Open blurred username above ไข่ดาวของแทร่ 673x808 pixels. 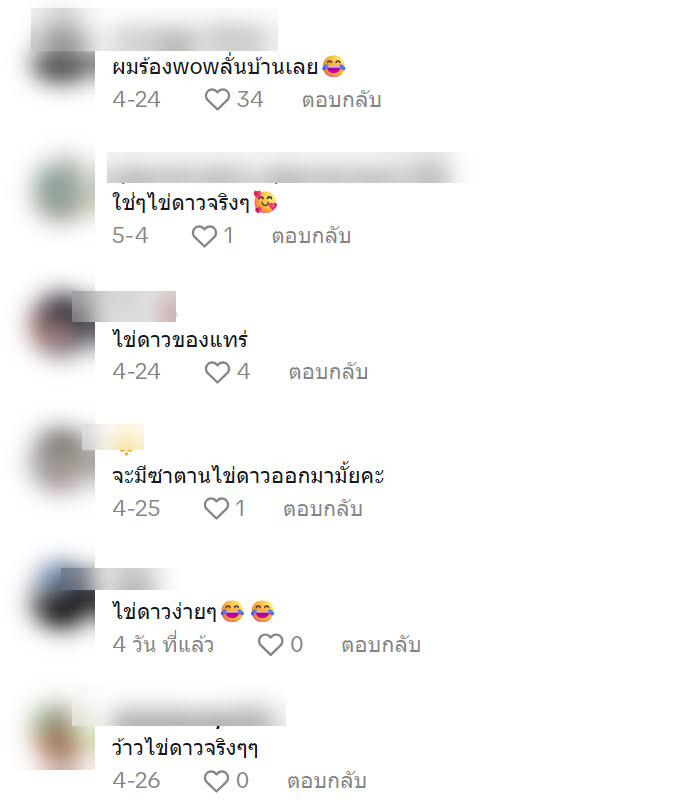pos(124,307)
